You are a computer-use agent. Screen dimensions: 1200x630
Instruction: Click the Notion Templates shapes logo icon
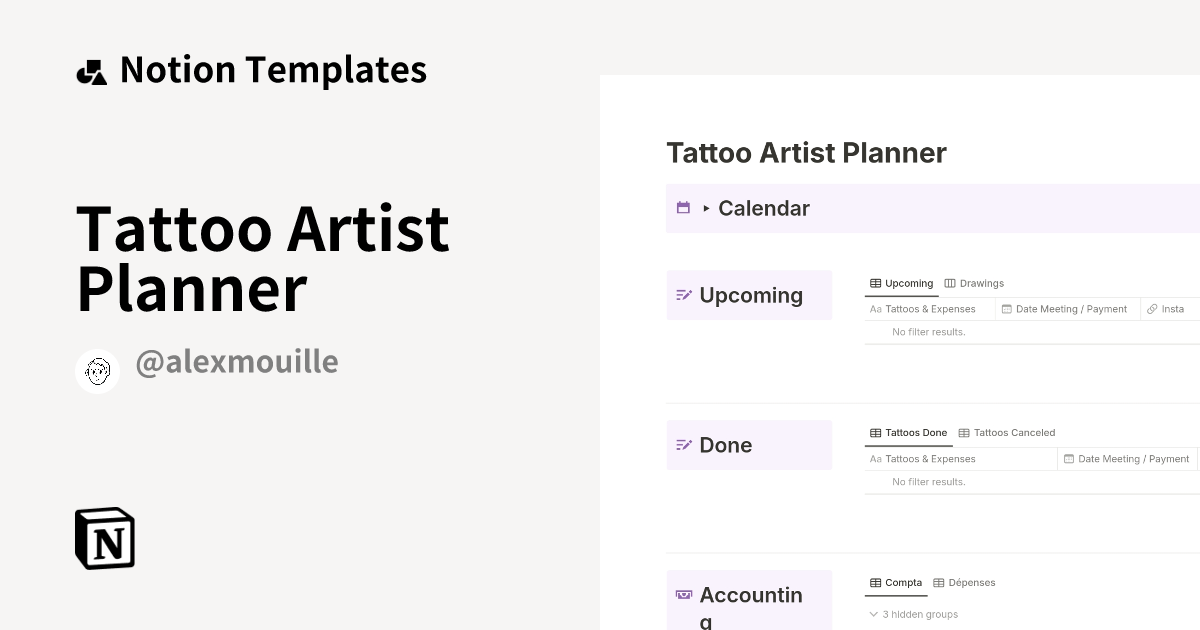[92, 71]
